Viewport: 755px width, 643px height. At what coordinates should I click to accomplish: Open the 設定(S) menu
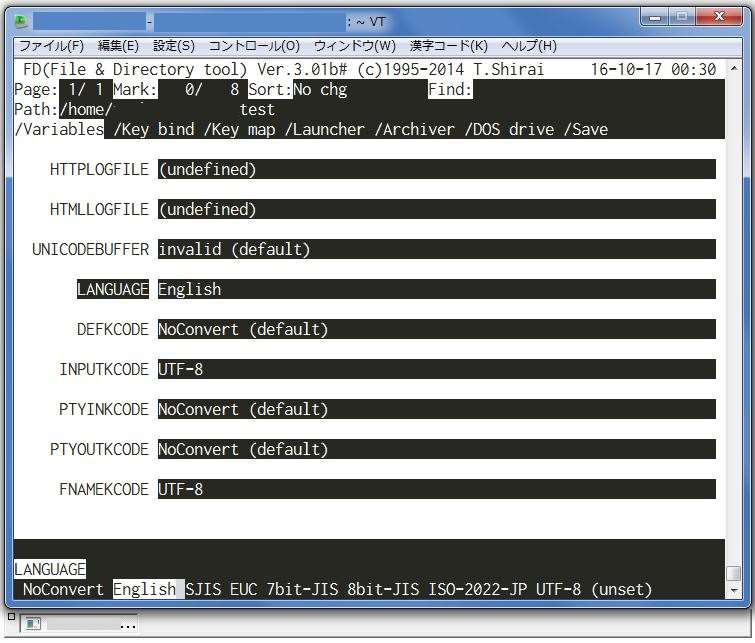pos(174,46)
